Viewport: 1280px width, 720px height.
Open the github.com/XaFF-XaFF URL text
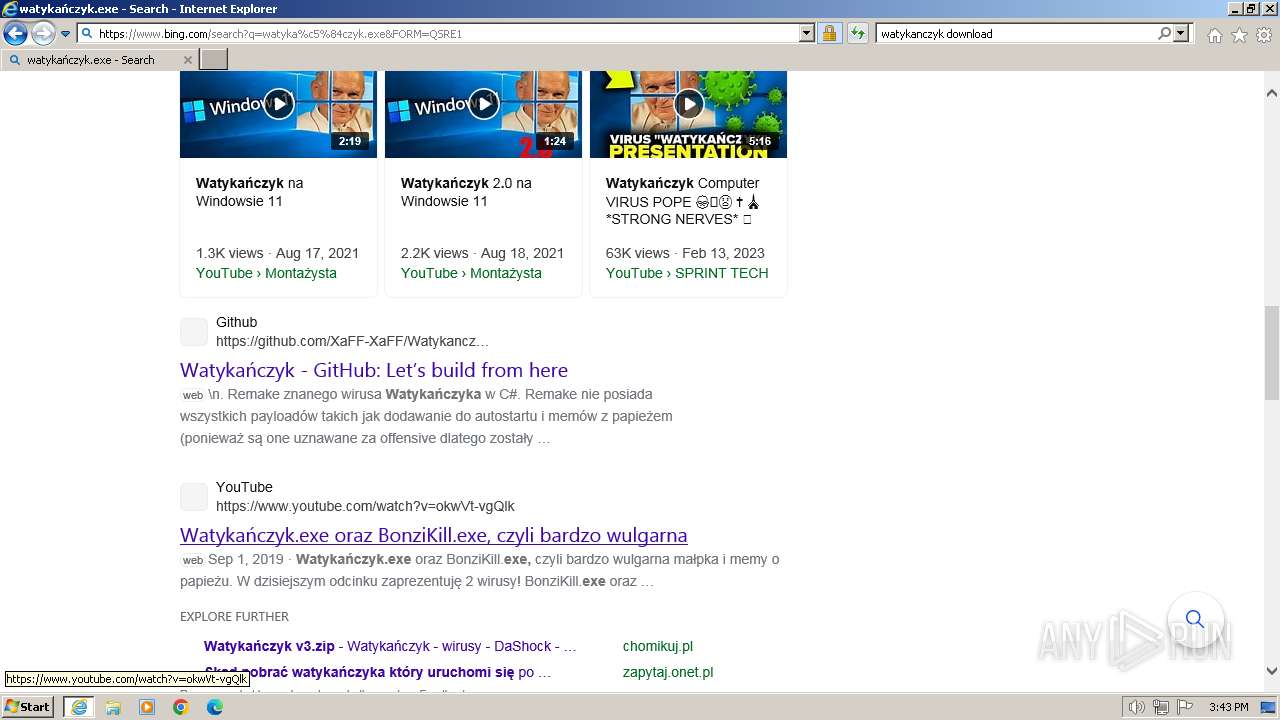(352, 341)
